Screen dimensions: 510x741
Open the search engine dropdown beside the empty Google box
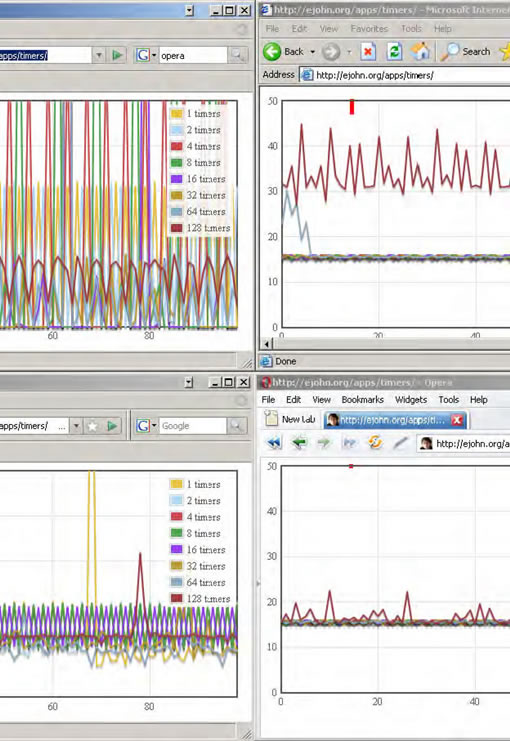154,426
